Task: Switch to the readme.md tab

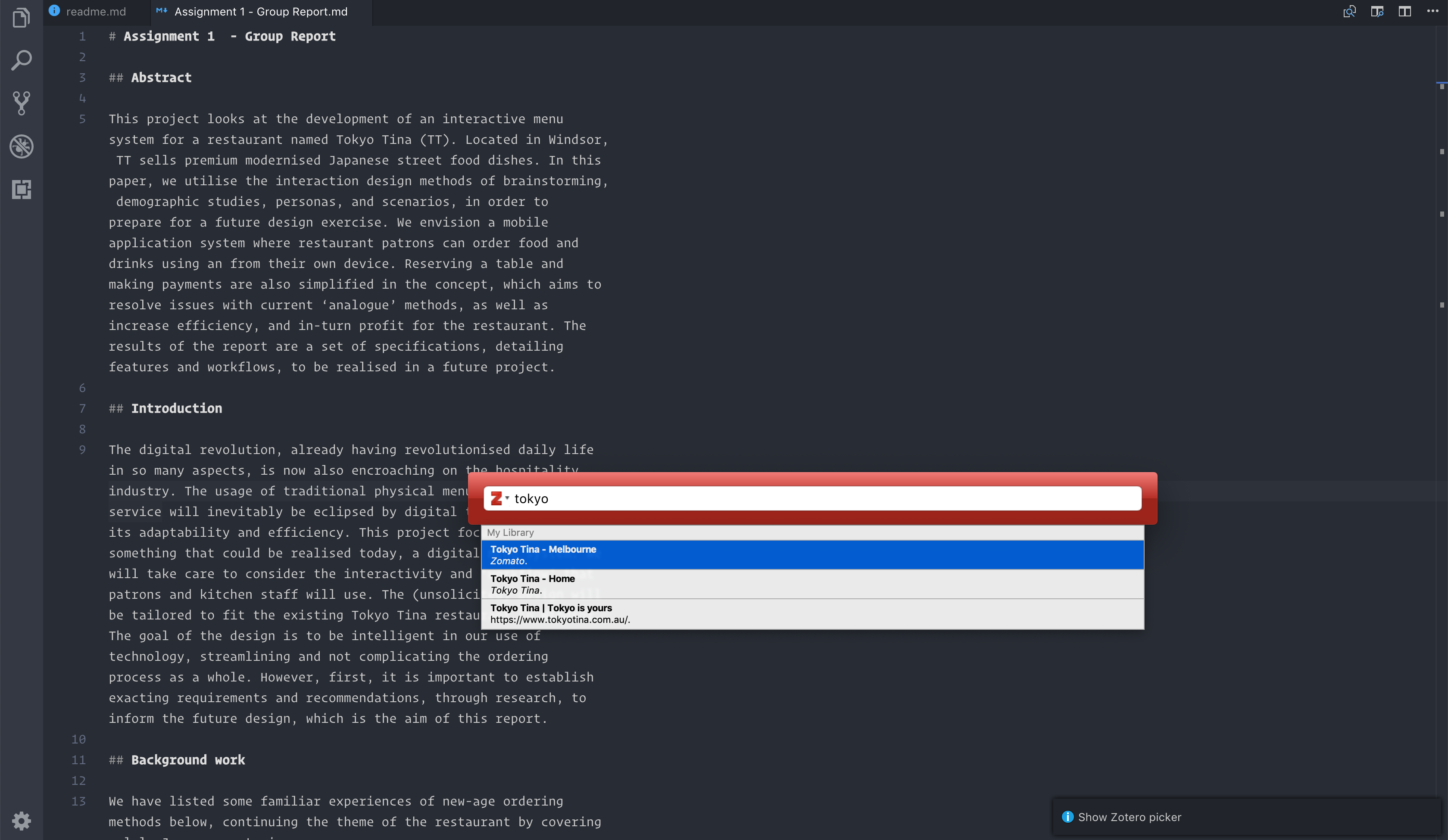Action: point(95,12)
